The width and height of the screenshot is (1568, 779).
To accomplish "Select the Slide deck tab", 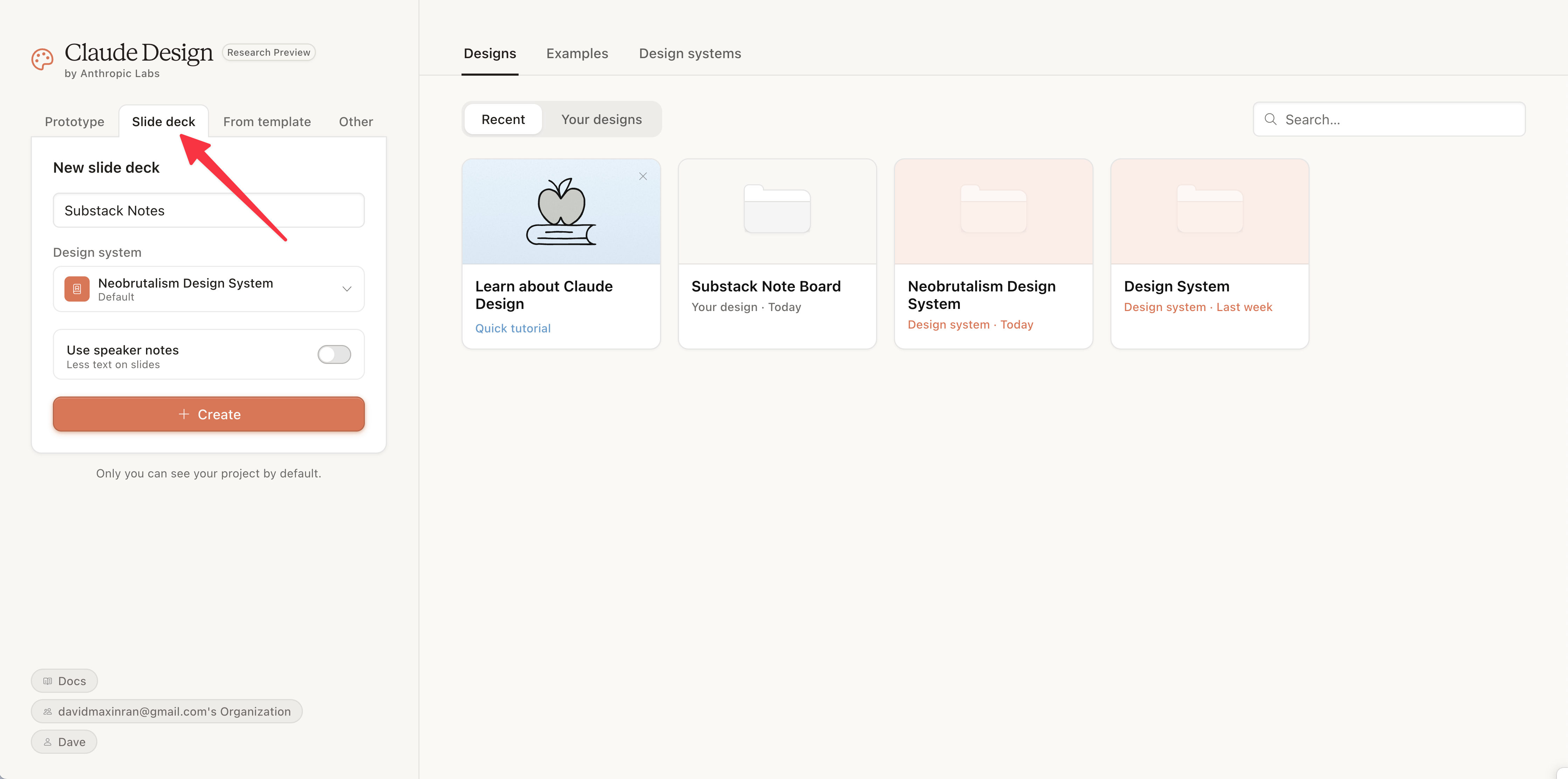I will [164, 122].
